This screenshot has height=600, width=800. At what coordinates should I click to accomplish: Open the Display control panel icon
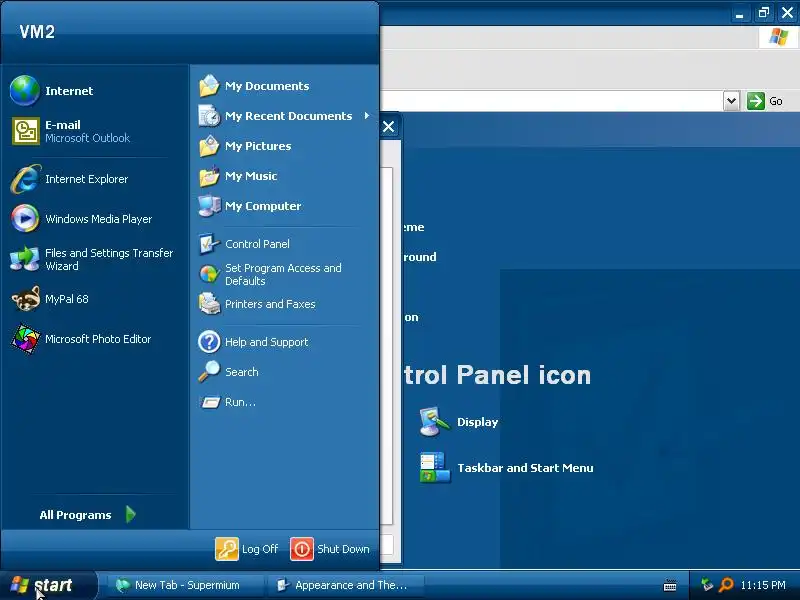(x=459, y=422)
